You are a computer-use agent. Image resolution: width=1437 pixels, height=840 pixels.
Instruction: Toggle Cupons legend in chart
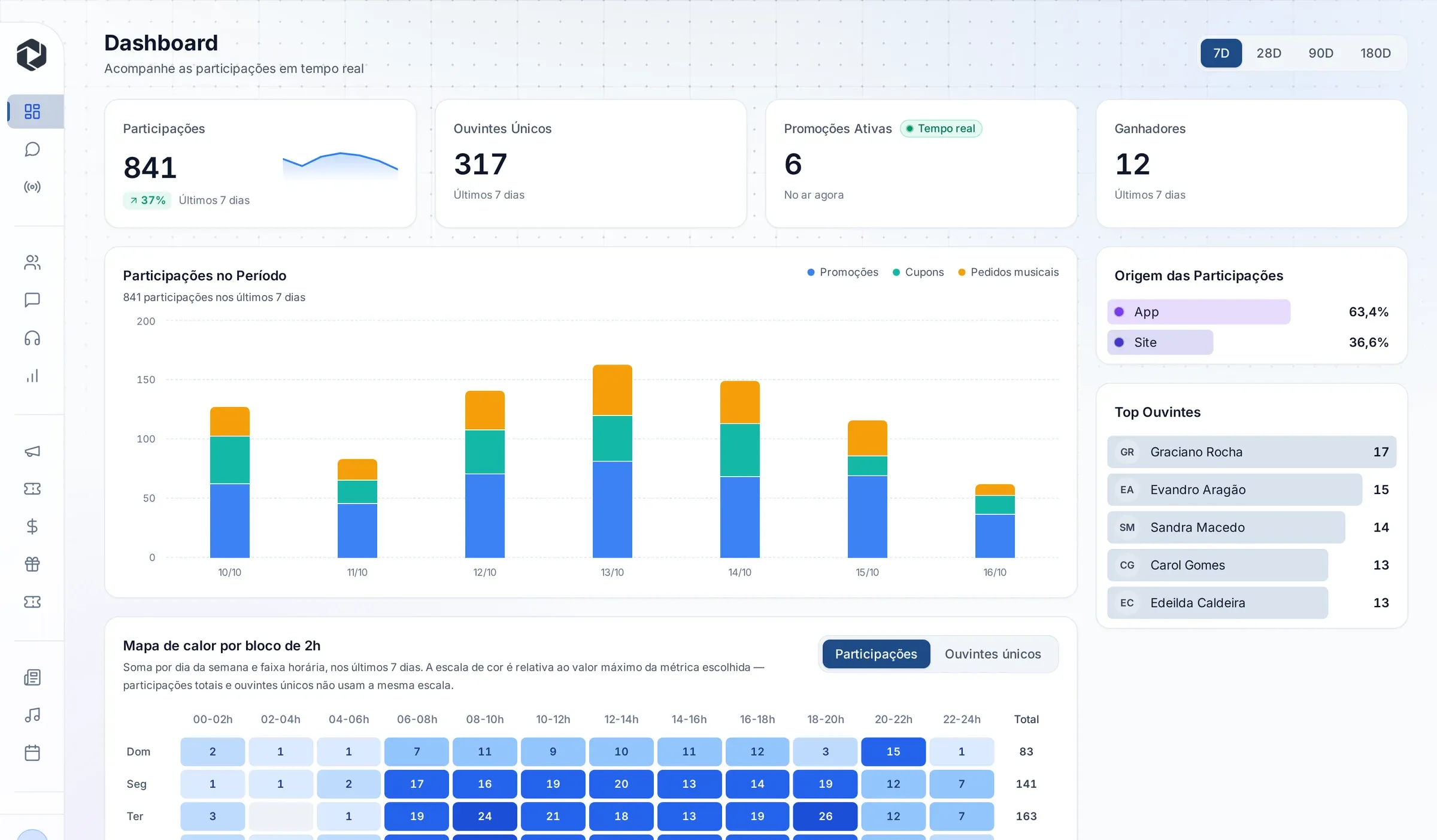(918, 272)
